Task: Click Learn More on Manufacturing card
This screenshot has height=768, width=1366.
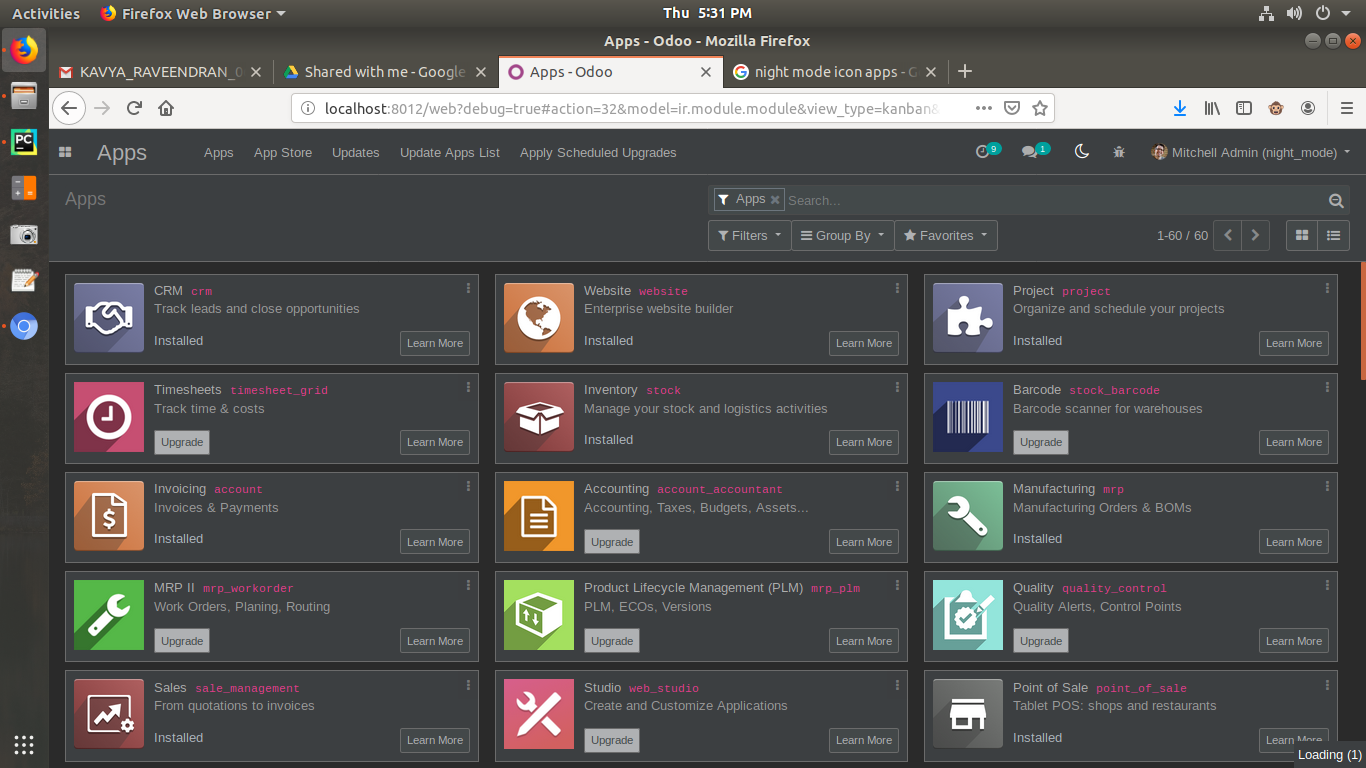Action: tap(1294, 542)
